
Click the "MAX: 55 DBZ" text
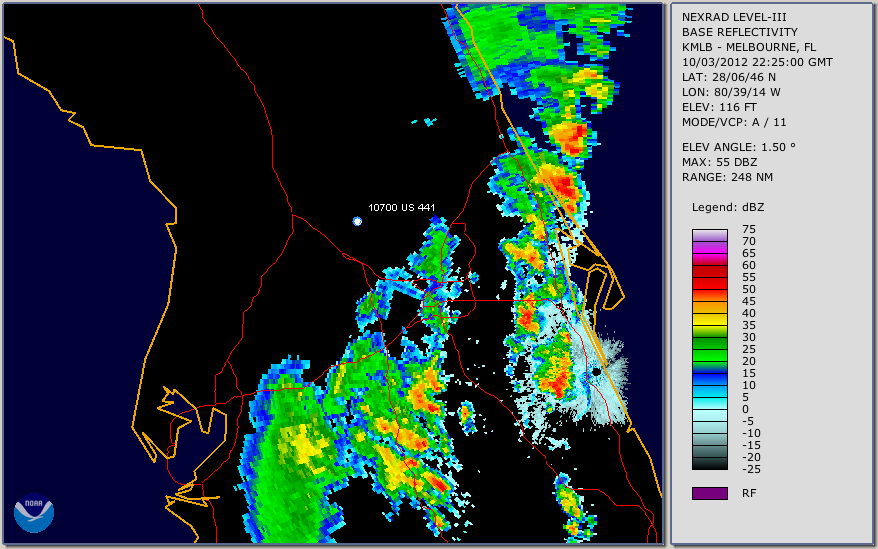pos(719,162)
